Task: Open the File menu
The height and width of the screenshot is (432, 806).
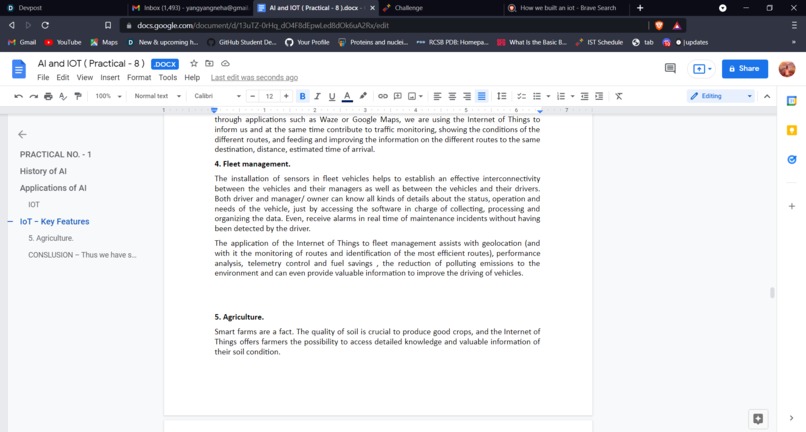Action: [43, 78]
